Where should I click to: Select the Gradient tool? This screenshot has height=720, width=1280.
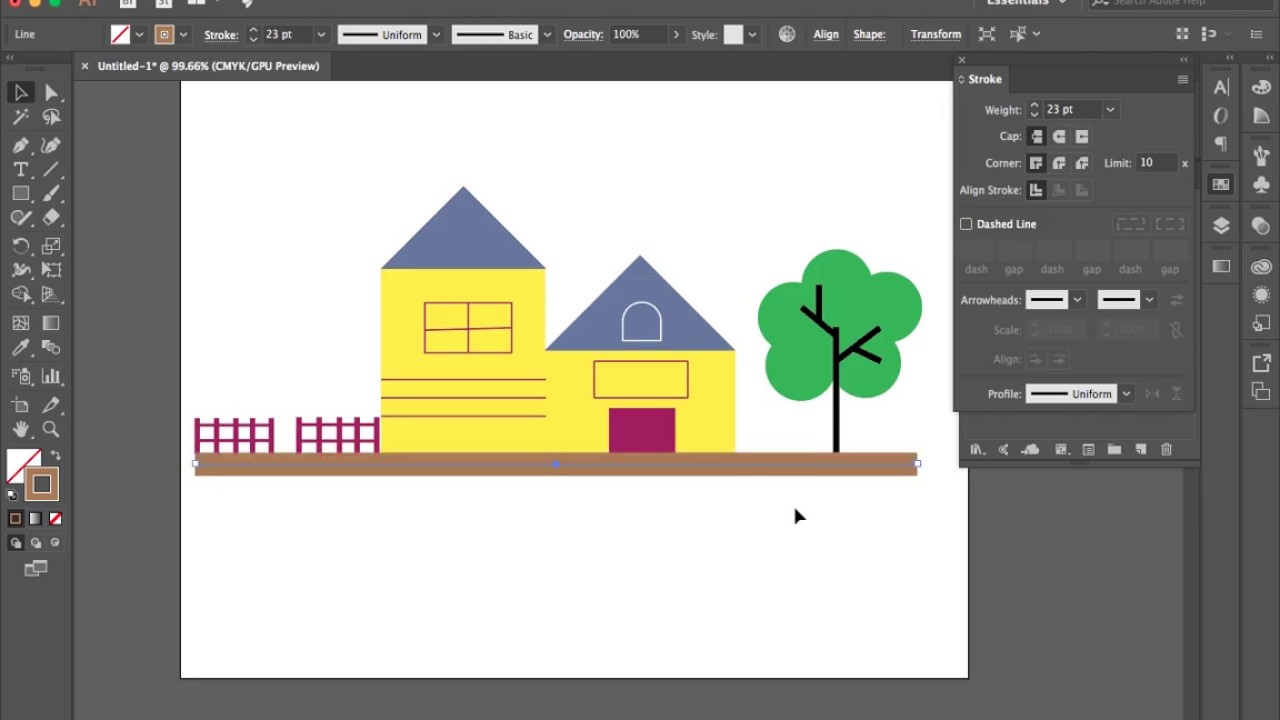[x=52, y=323]
